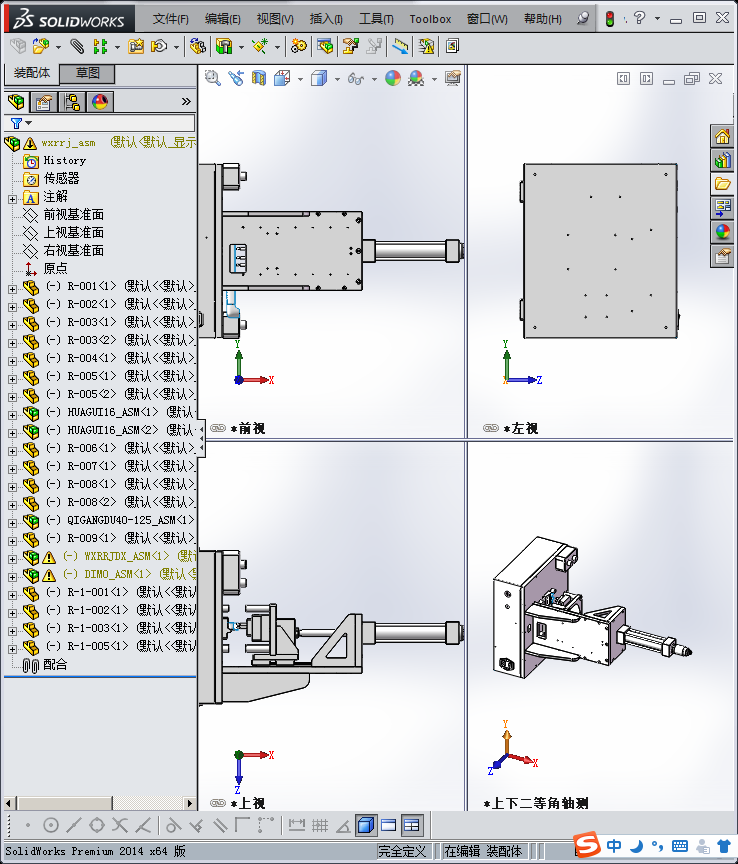Click the Edit Appearance color ball icon
Screen dimensions: 738x864
[393, 78]
